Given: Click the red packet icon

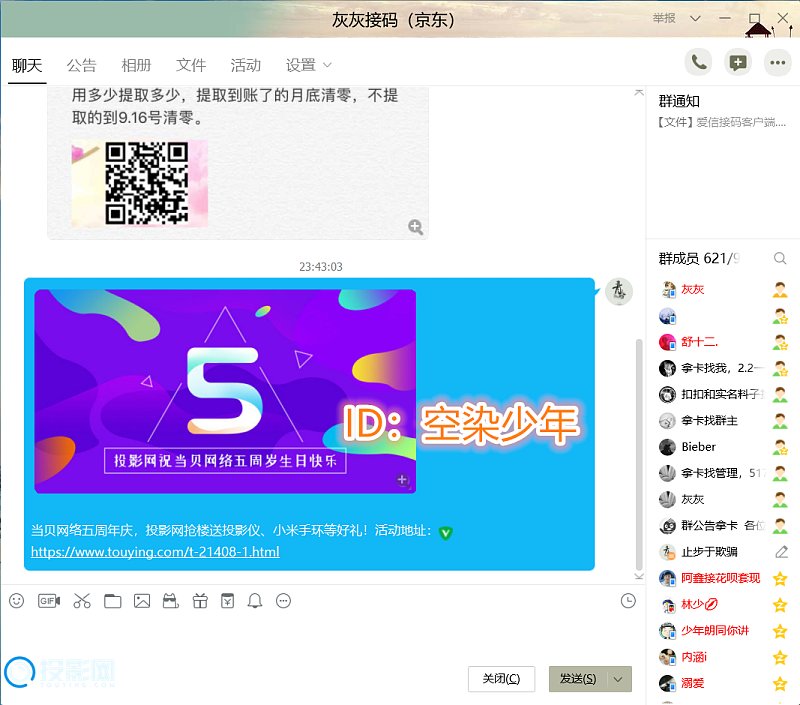Looking at the screenshot, I should tap(227, 601).
